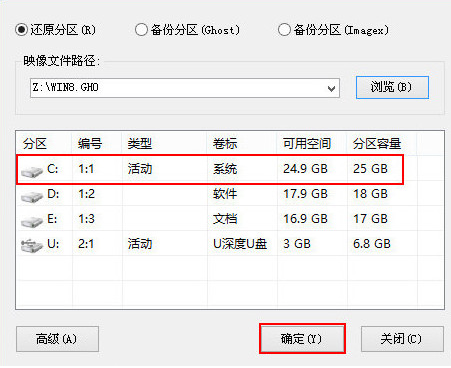Click the E: drive icon
Screen dimensions: 451x368
pyautogui.click(x=32, y=221)
